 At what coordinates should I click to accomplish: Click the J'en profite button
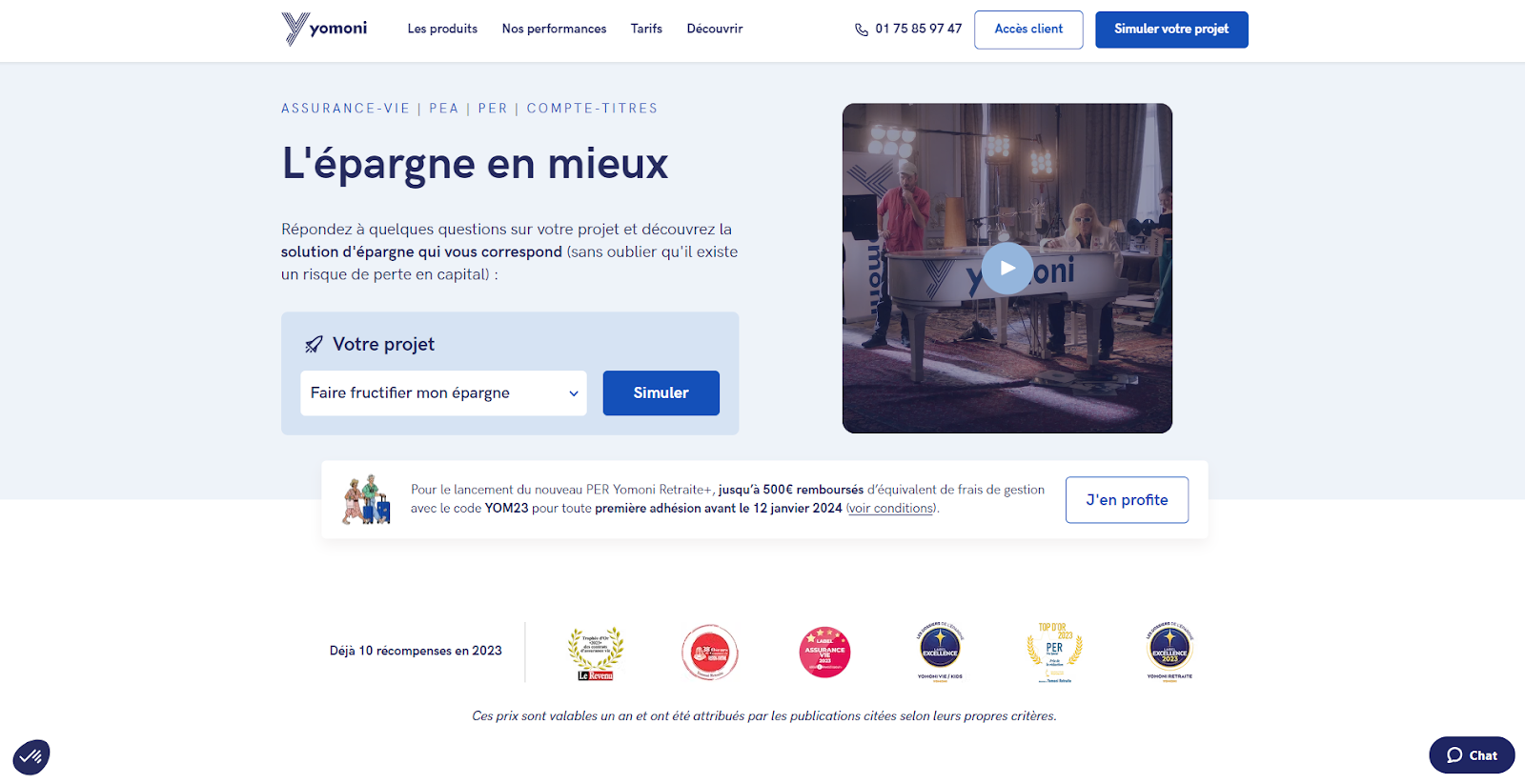pos(1127,500)
